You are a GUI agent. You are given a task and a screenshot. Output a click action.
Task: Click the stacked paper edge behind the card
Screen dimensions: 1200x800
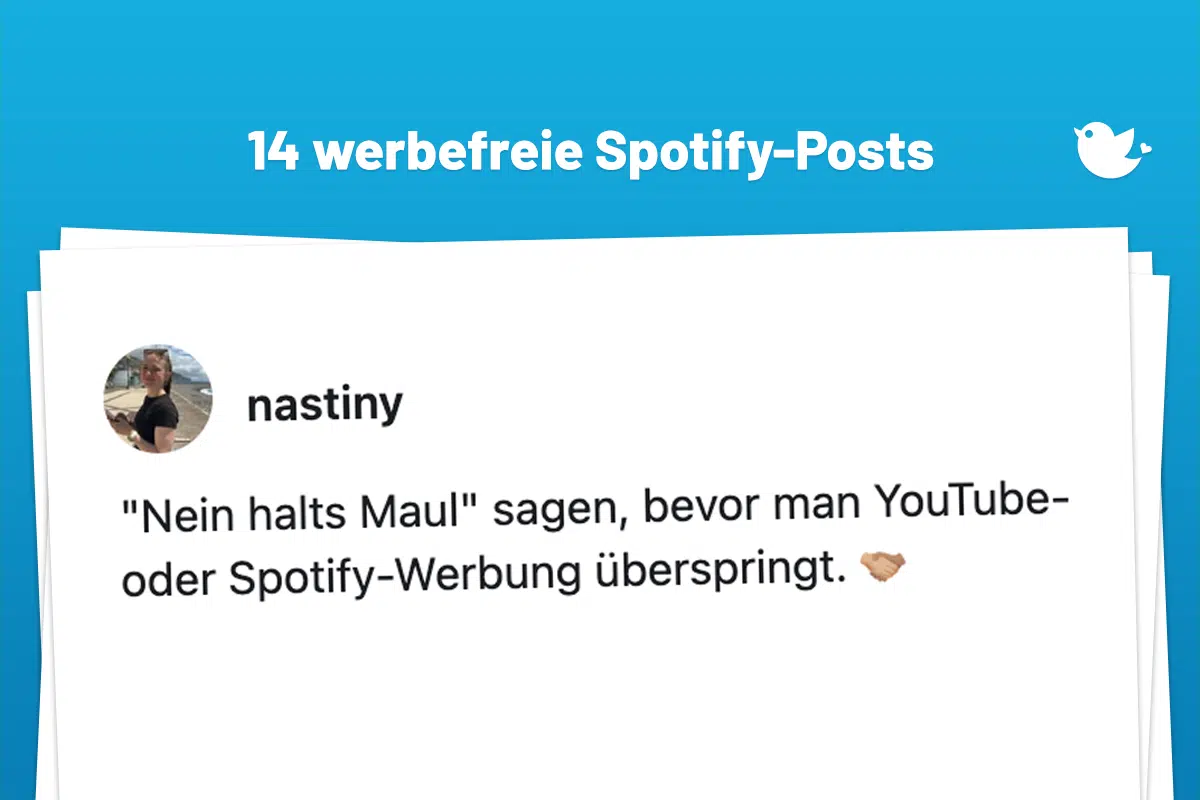pyautogui.click(x=1153, y=500)
